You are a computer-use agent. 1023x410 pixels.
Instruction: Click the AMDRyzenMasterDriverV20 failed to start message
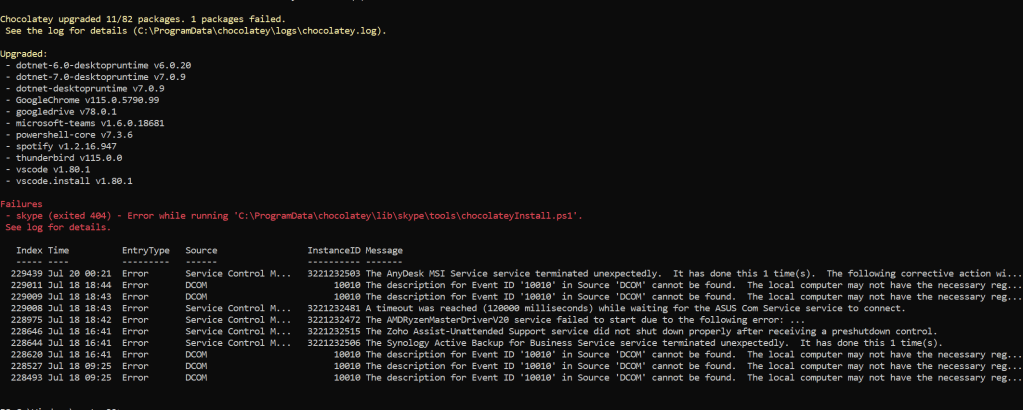[585, 320]
